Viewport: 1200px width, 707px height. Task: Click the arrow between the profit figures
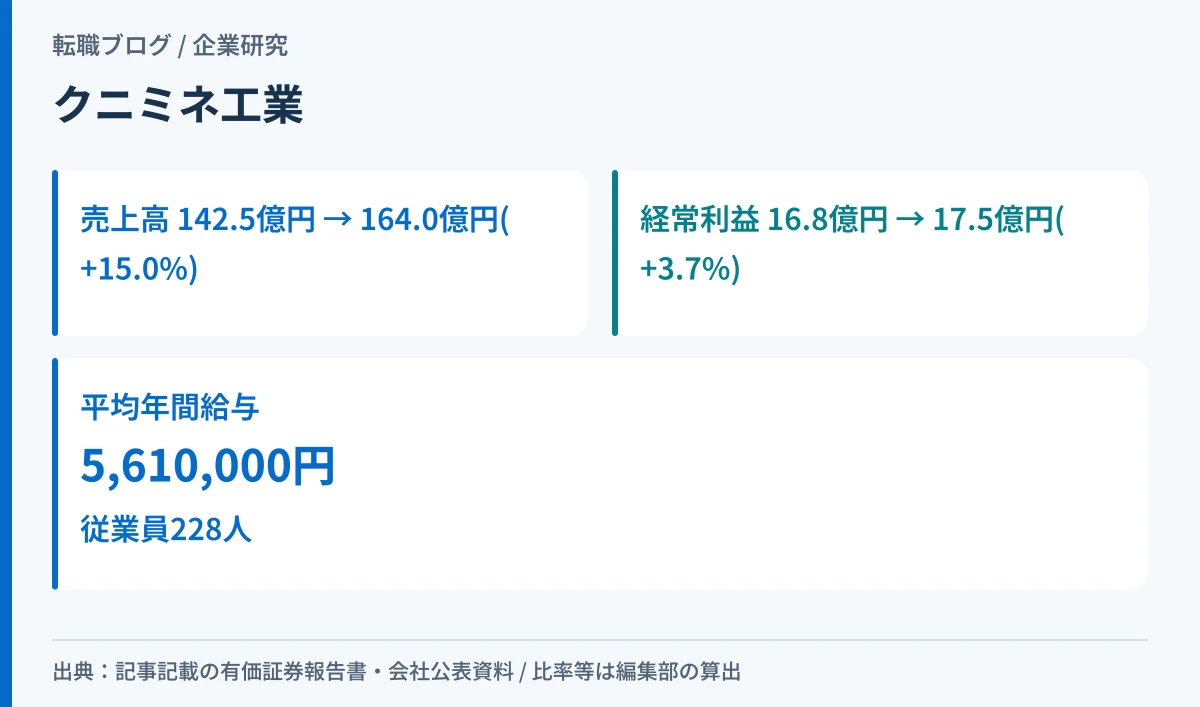[x=910, y=218]
